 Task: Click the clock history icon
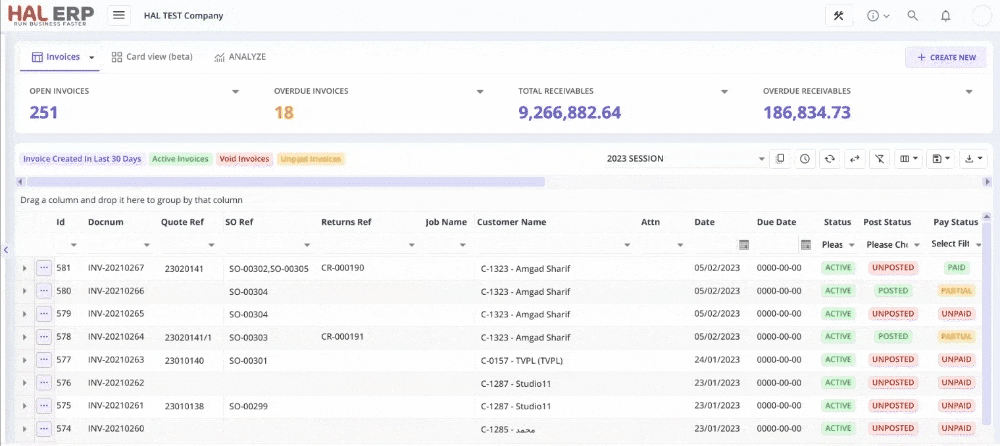(804, 159)
